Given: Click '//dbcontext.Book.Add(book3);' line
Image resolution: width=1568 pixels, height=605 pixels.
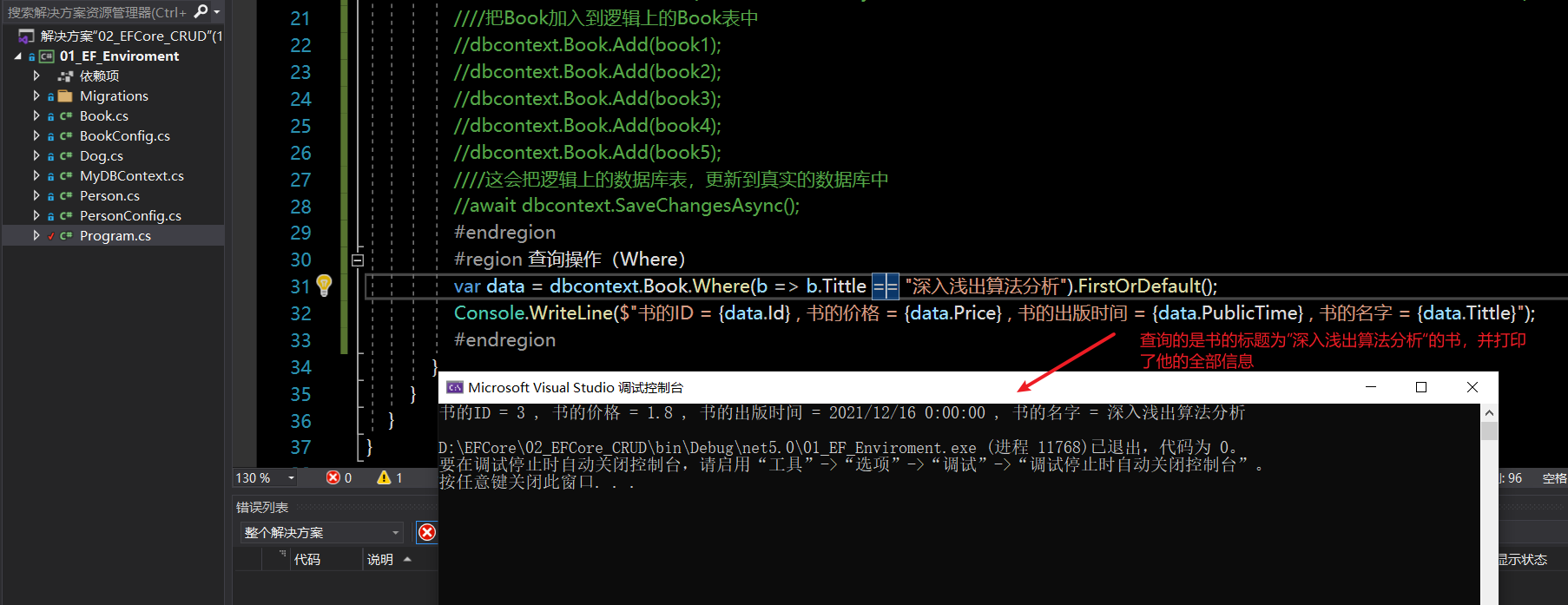Looking at the screenshot, I should tap(588, 98).
